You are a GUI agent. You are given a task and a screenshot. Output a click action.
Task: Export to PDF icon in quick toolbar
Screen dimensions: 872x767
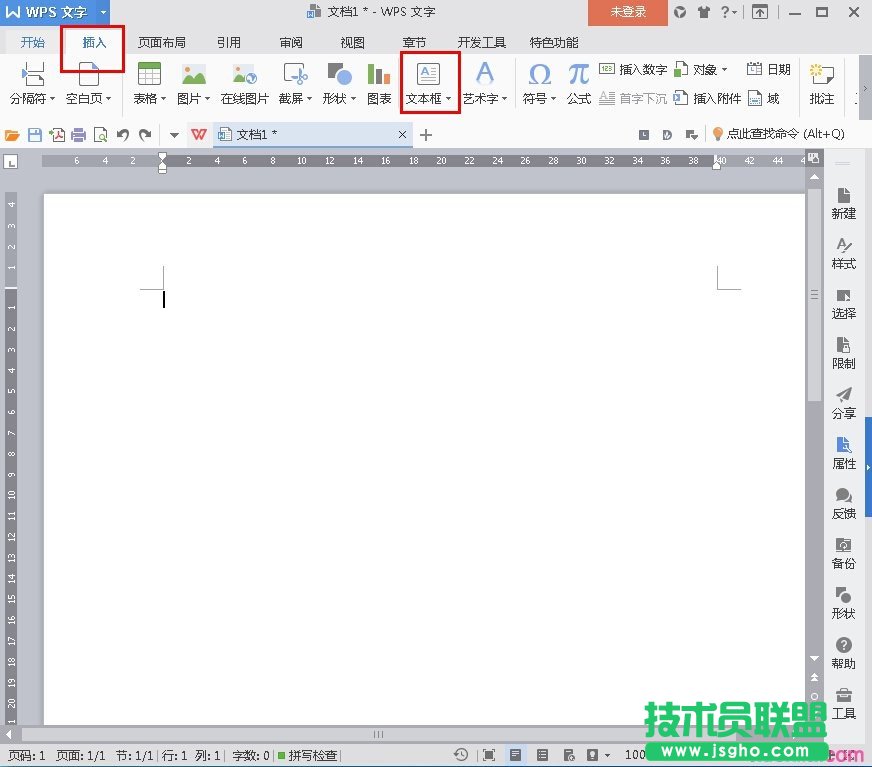pyautogui.click(x=57, y=135)
